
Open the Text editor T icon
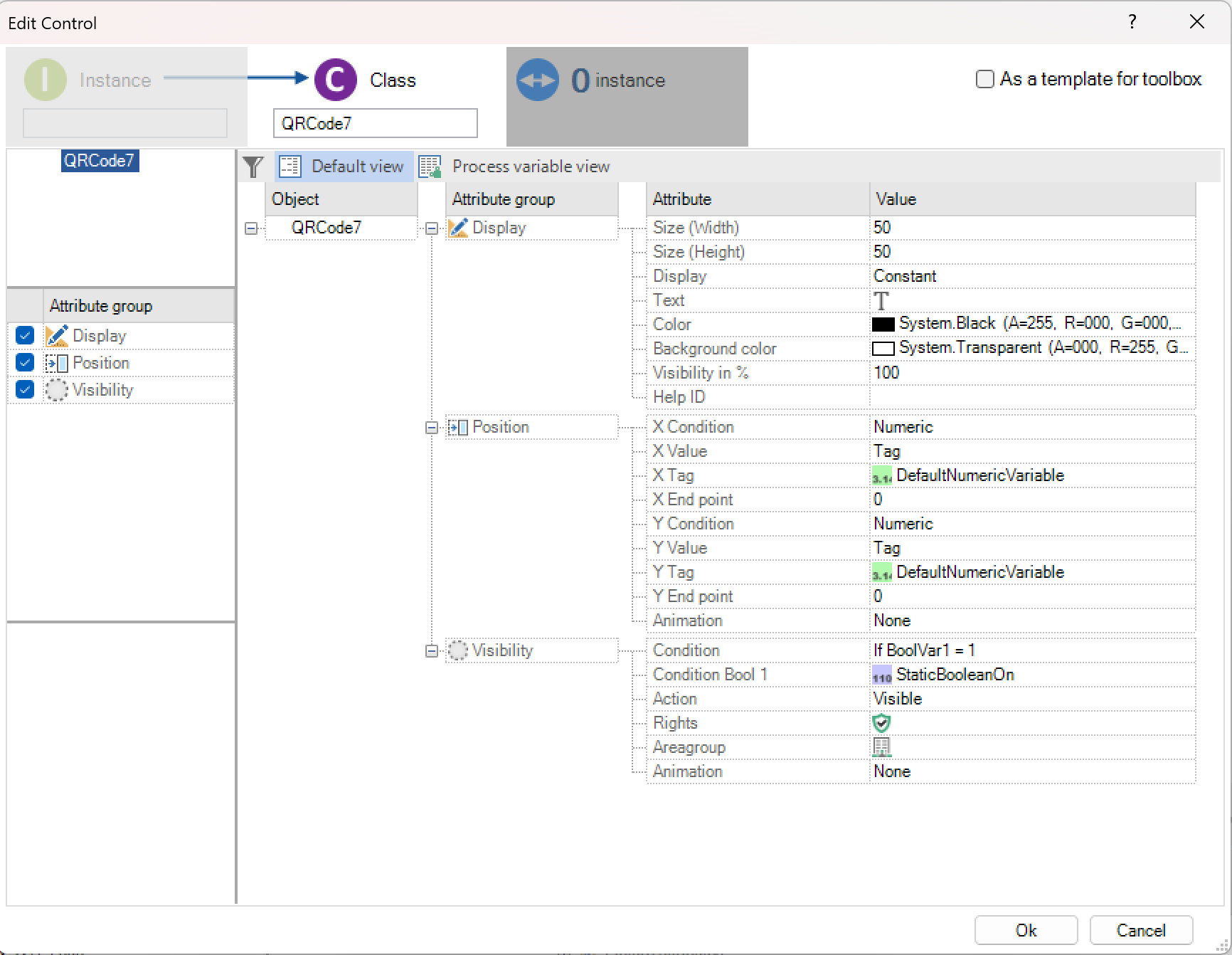click(881, 300)
